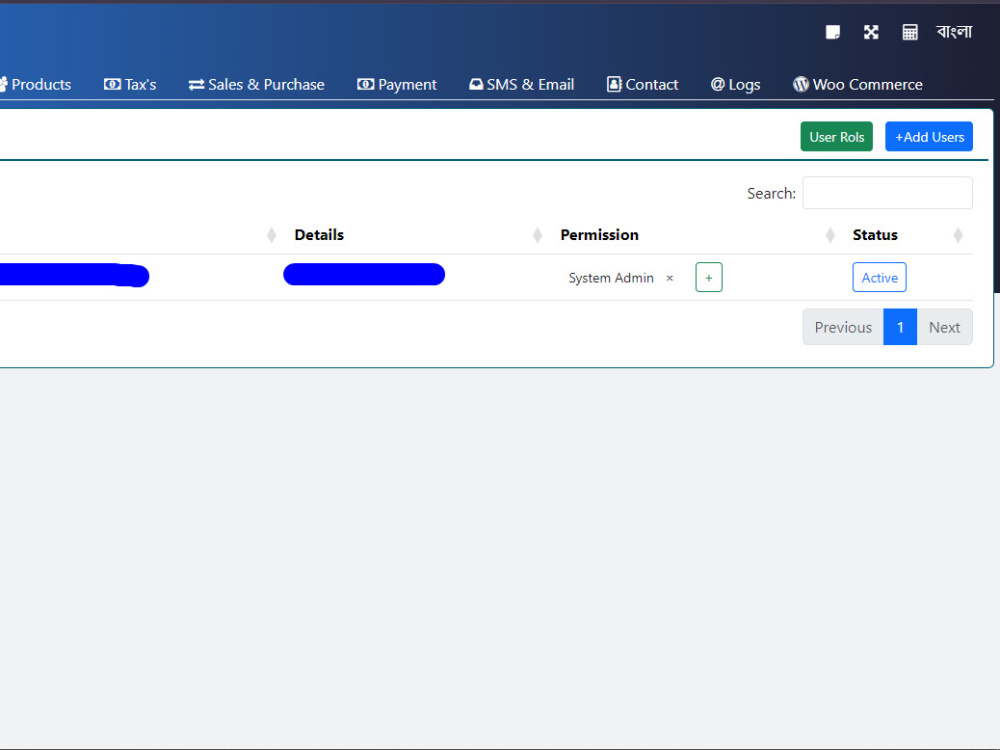The height and width of the screenshot is (750, 1000).
Task: Focus the Search input field
Action: [887, 193]
